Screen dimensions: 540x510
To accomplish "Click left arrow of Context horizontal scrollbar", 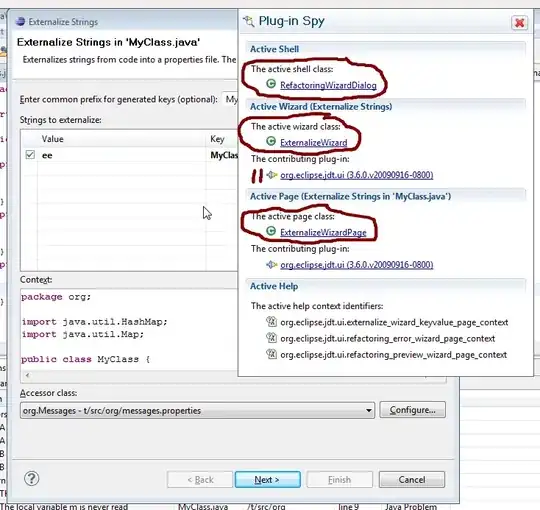I will (27, 375).
